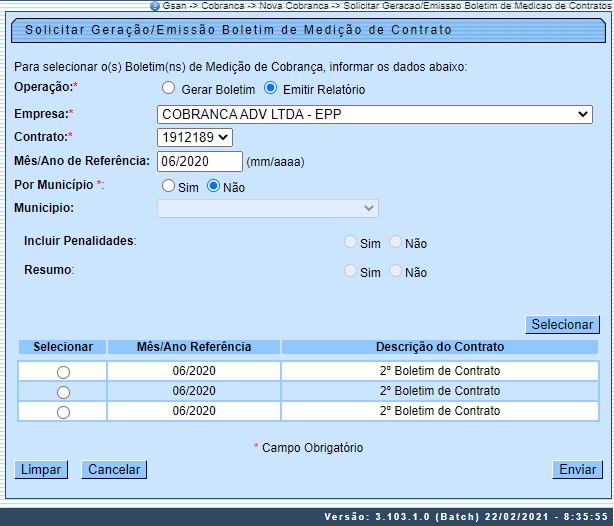614x526 pixels.
Task: Click the globe icon beside the Gsan breadcrumb
Action: [155, 6]
